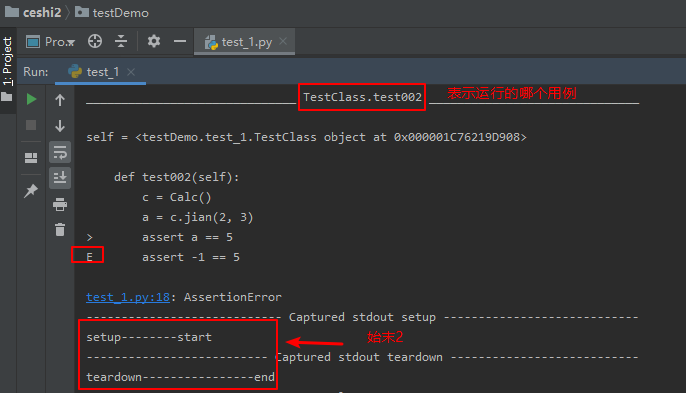Click the green rerun play button
This screenshot has width=686, height=393.
[31, 99]
